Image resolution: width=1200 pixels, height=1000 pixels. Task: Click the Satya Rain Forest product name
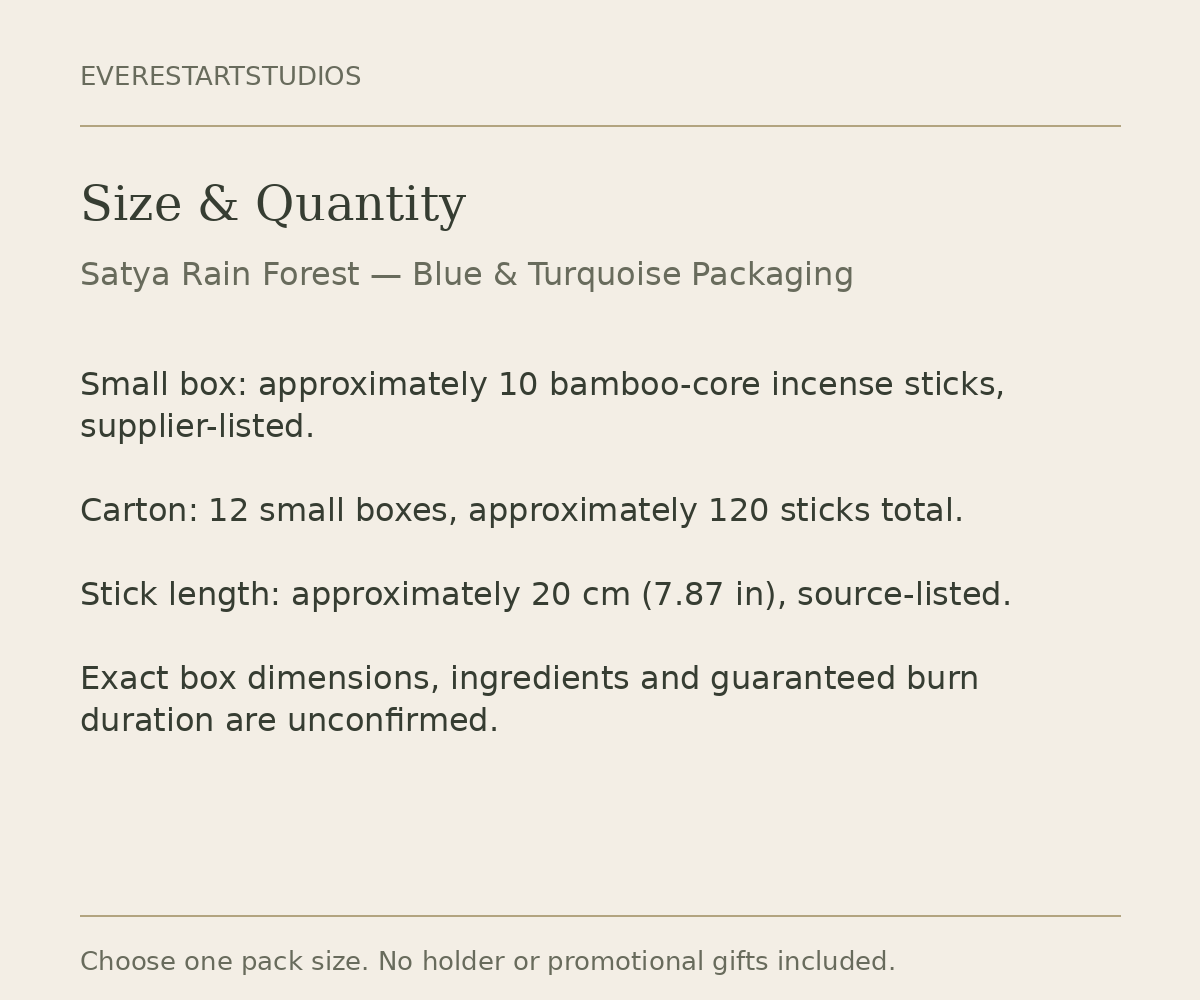219,275
